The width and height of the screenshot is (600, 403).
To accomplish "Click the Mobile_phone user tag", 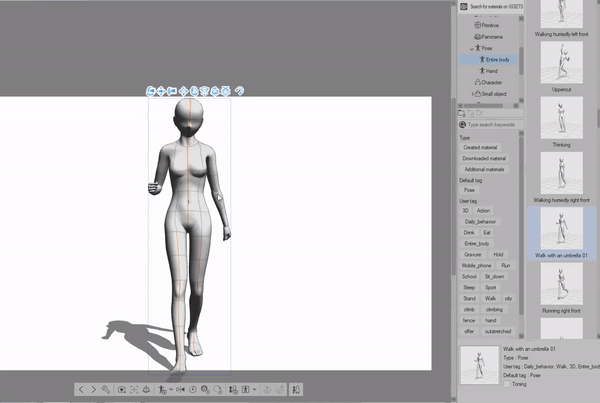I will pos(476,265).
